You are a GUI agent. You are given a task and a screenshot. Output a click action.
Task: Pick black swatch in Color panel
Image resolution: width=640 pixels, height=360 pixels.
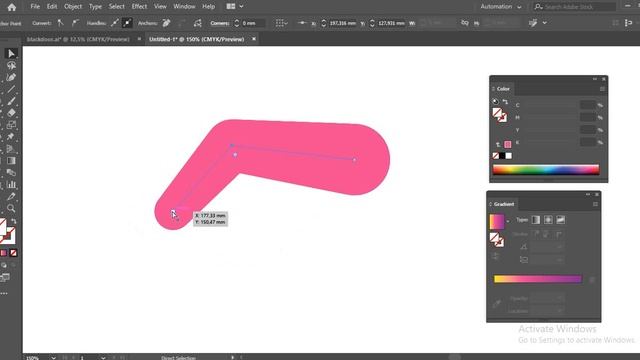pos(502,156)
